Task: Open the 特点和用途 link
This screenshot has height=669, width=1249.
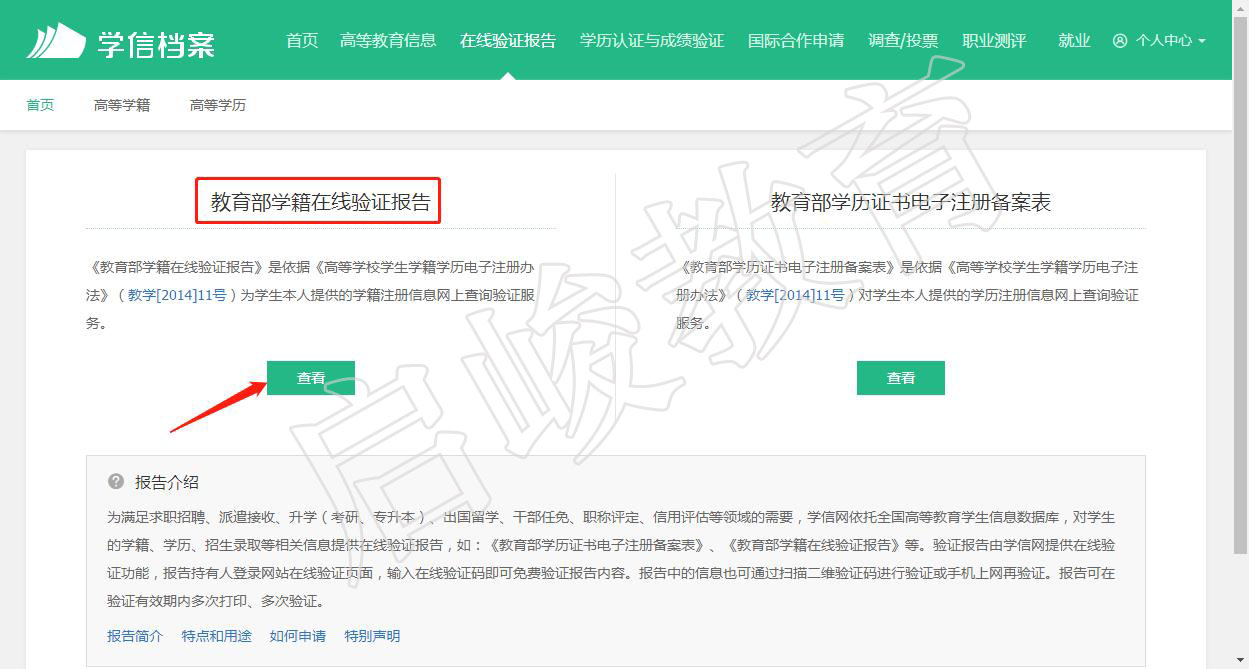Action: click(x=217, y=636)
